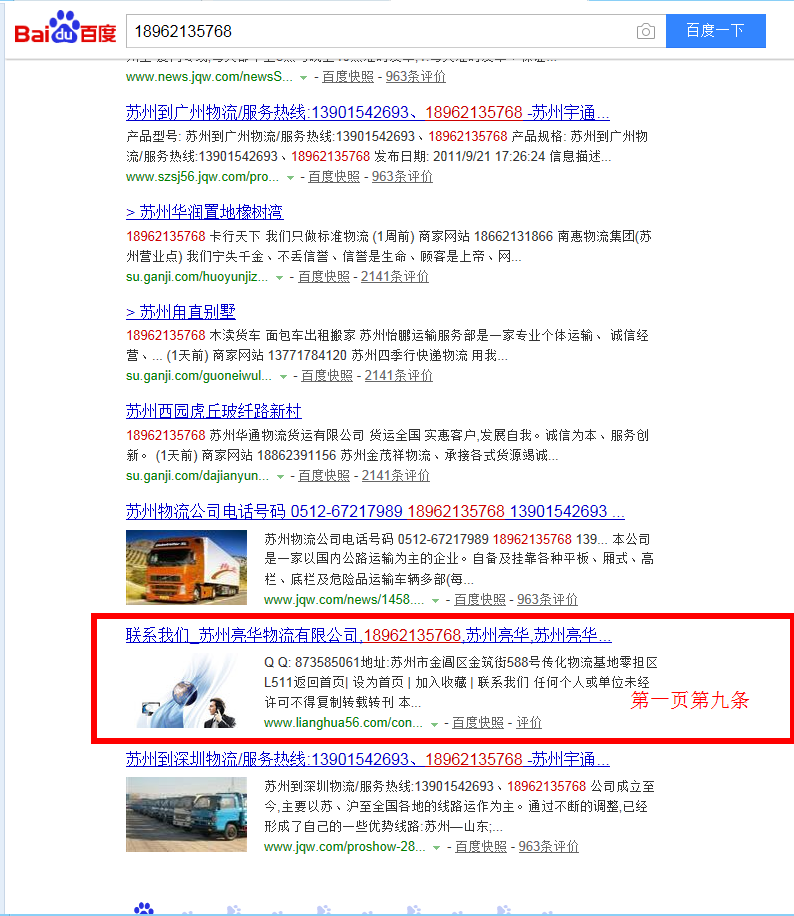Screen dimensions: 794x916
Task: Expand arrow next to su.ganji.com/huoyunjiz...
Action: pos(279,277)
